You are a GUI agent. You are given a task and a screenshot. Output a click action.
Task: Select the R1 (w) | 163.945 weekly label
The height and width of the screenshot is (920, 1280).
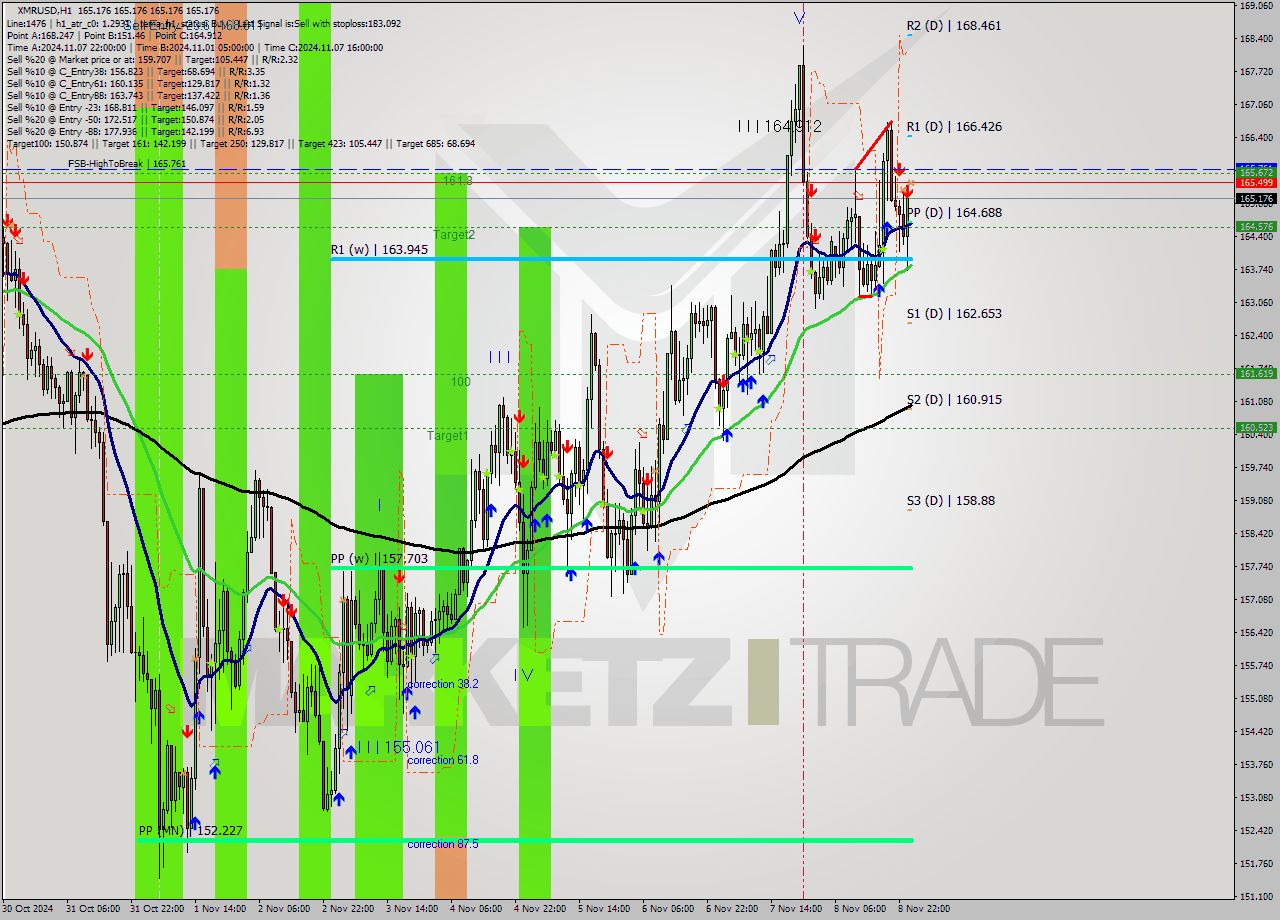380,250
